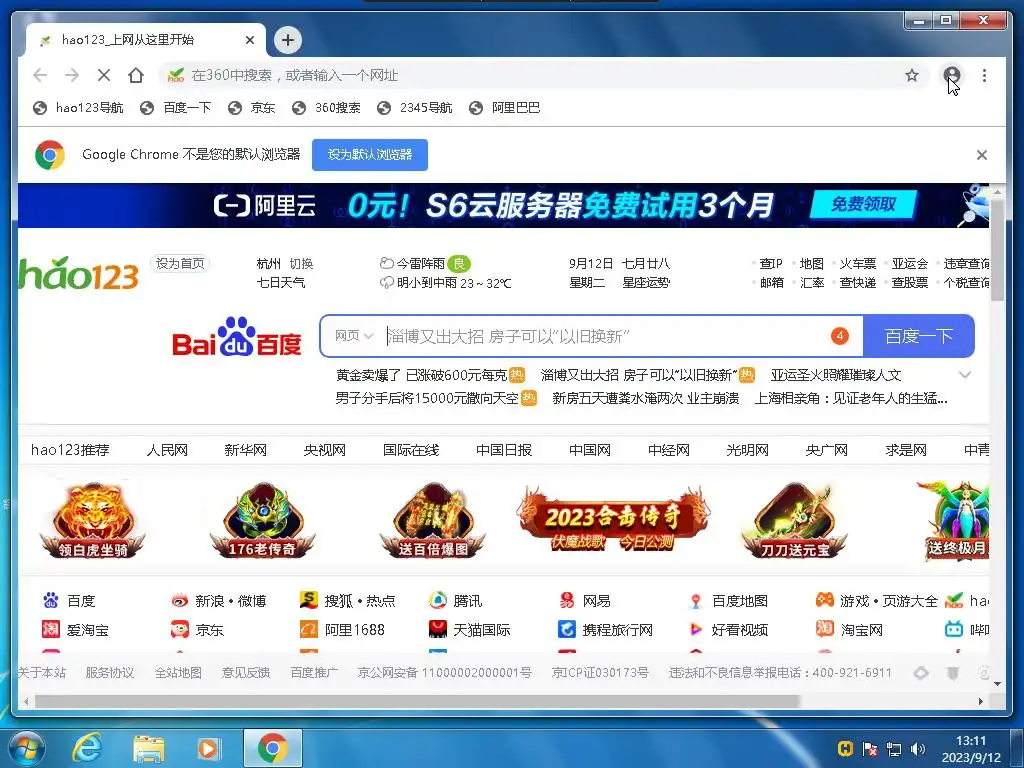Open 2345导航 bookmark

pyautogui.click(x=415, y=108)
